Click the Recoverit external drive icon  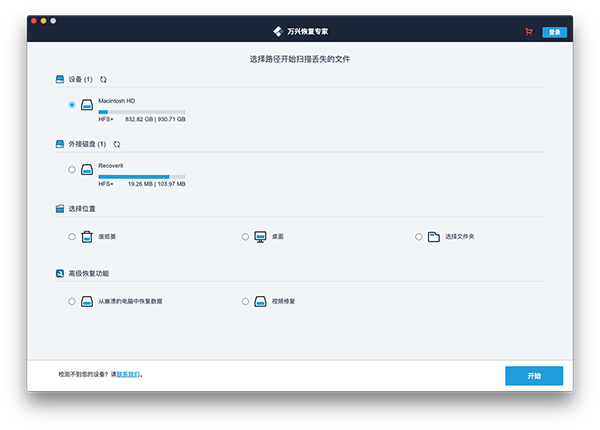tap(87, 169)
